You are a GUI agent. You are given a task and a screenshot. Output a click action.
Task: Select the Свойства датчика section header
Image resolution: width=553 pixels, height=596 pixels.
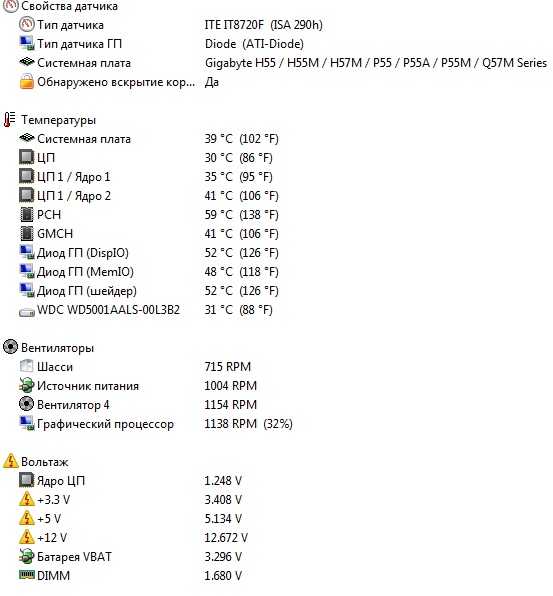click(x=70, y=6)
